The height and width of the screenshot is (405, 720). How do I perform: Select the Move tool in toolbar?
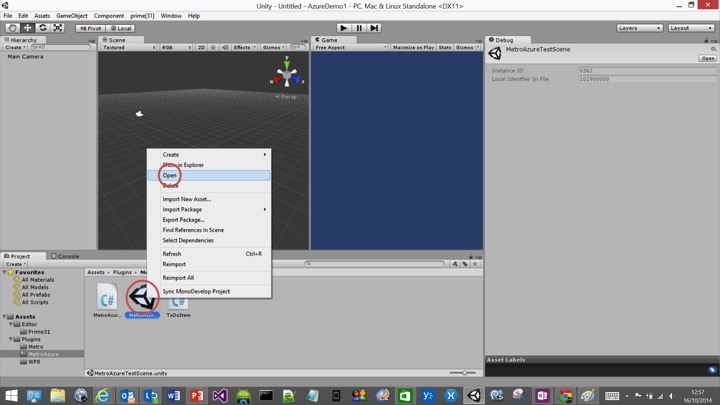point(28,28)
